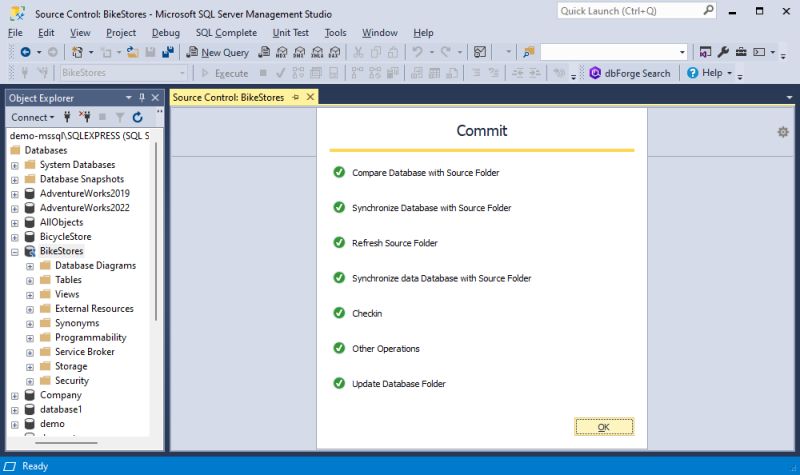
Task: Select the Source Control: BikeStores tab
Action: pyautogui.click(x=228, y=97)
